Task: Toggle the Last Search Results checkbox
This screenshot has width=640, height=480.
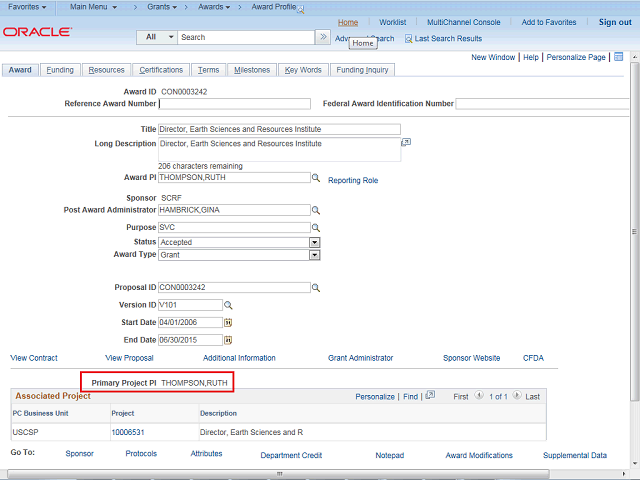Action: tap(408, 39)
